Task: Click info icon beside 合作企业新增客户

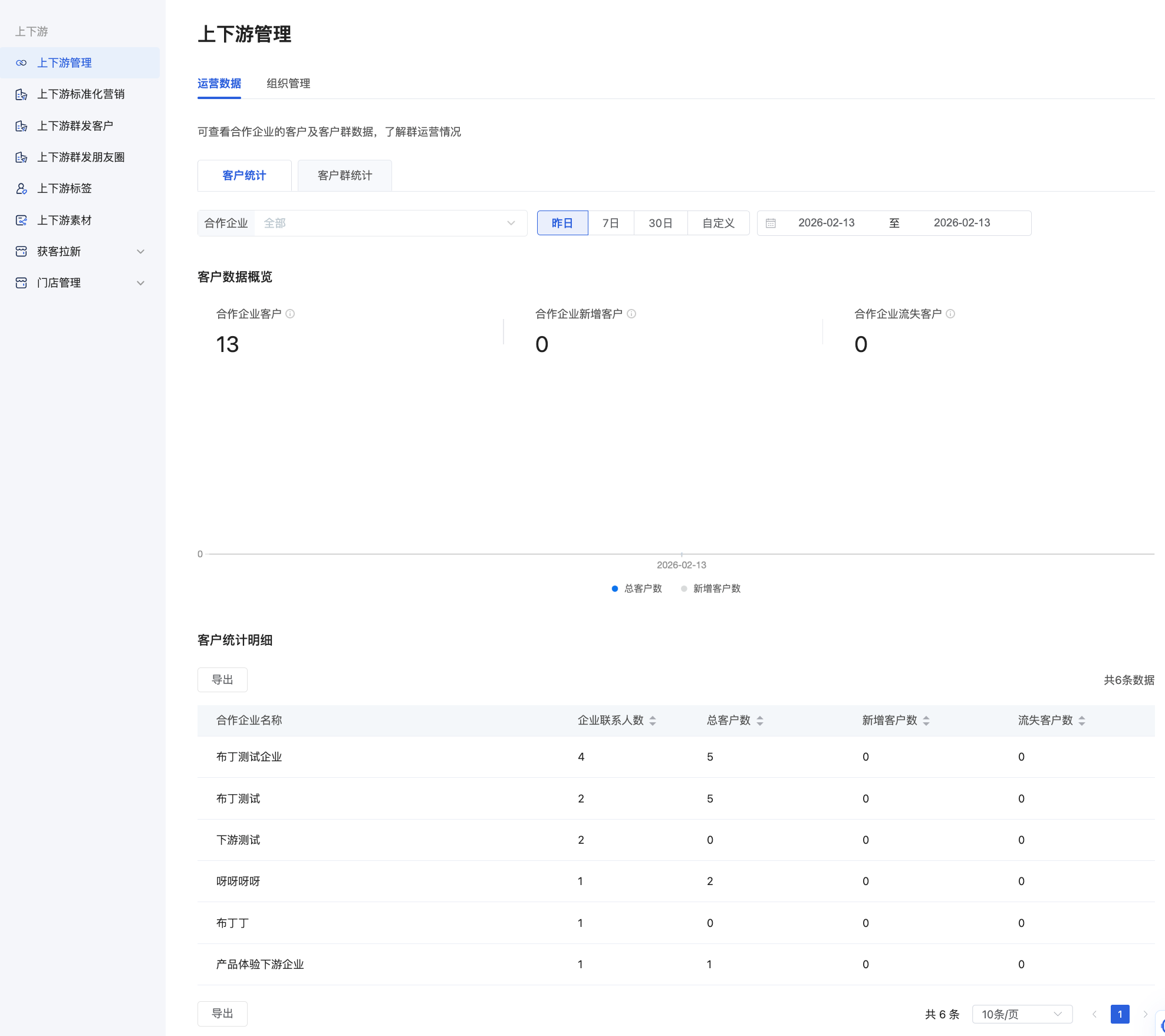Action: pyautogui.click(x=631, y=314)
